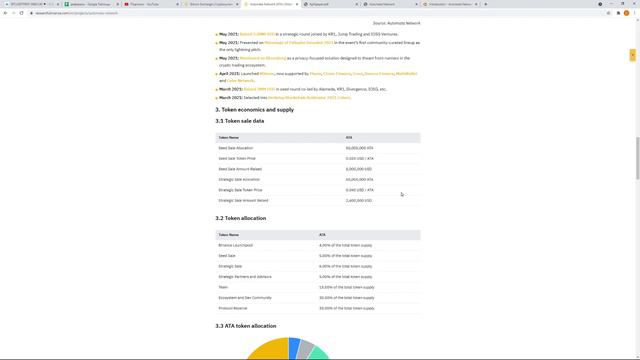Open the Celer Network link
The image size is (640, 360).
[x=240, y=81]
